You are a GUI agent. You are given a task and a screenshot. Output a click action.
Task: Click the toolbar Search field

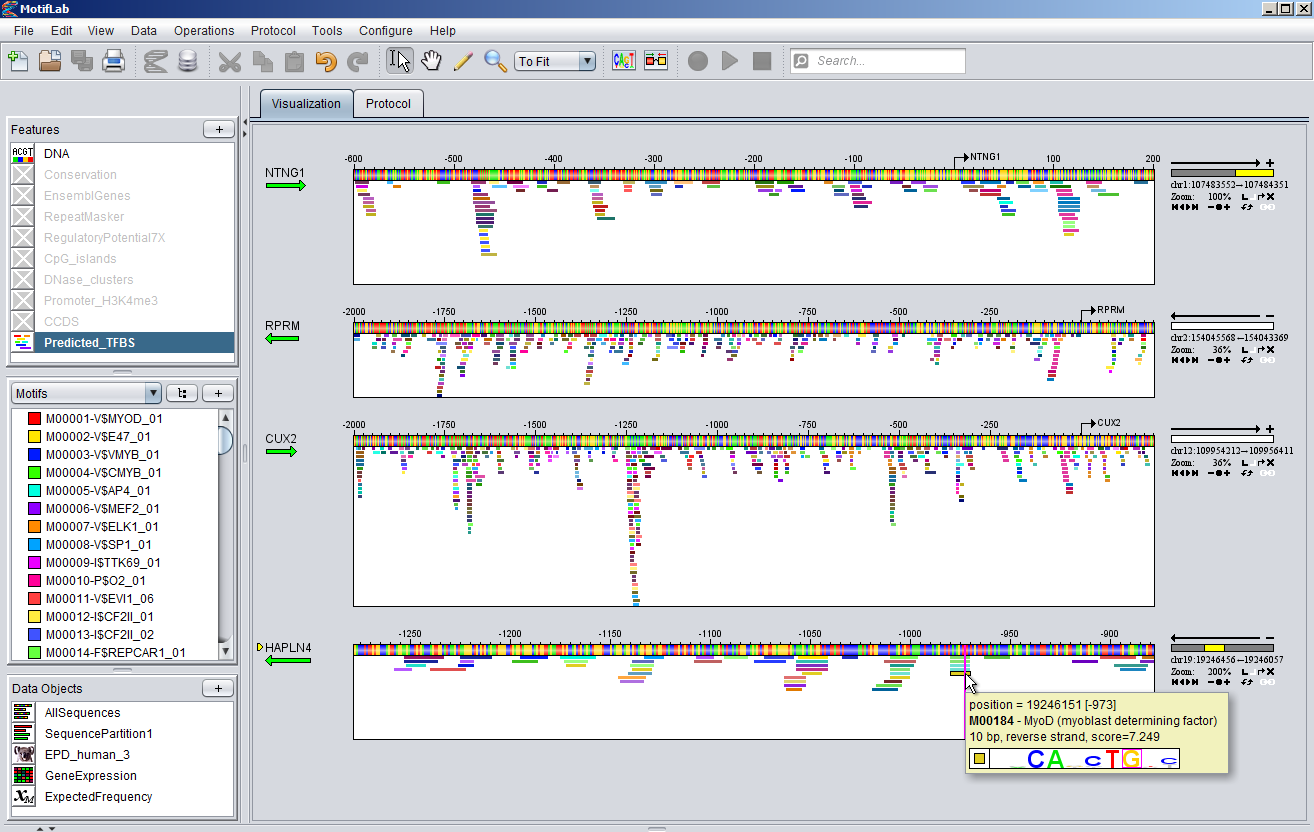[x=878, y=61]
